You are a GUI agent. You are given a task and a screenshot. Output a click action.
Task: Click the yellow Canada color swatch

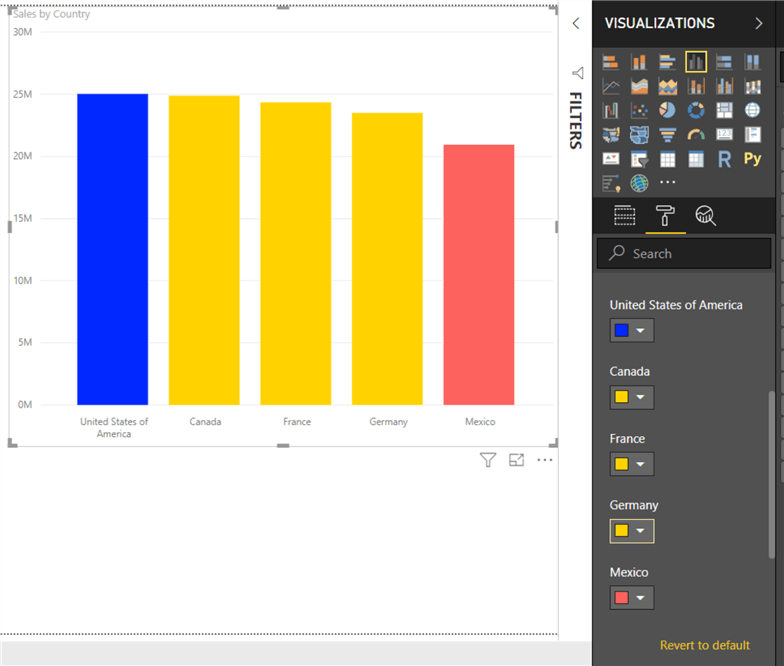click(x=622, y=397)
